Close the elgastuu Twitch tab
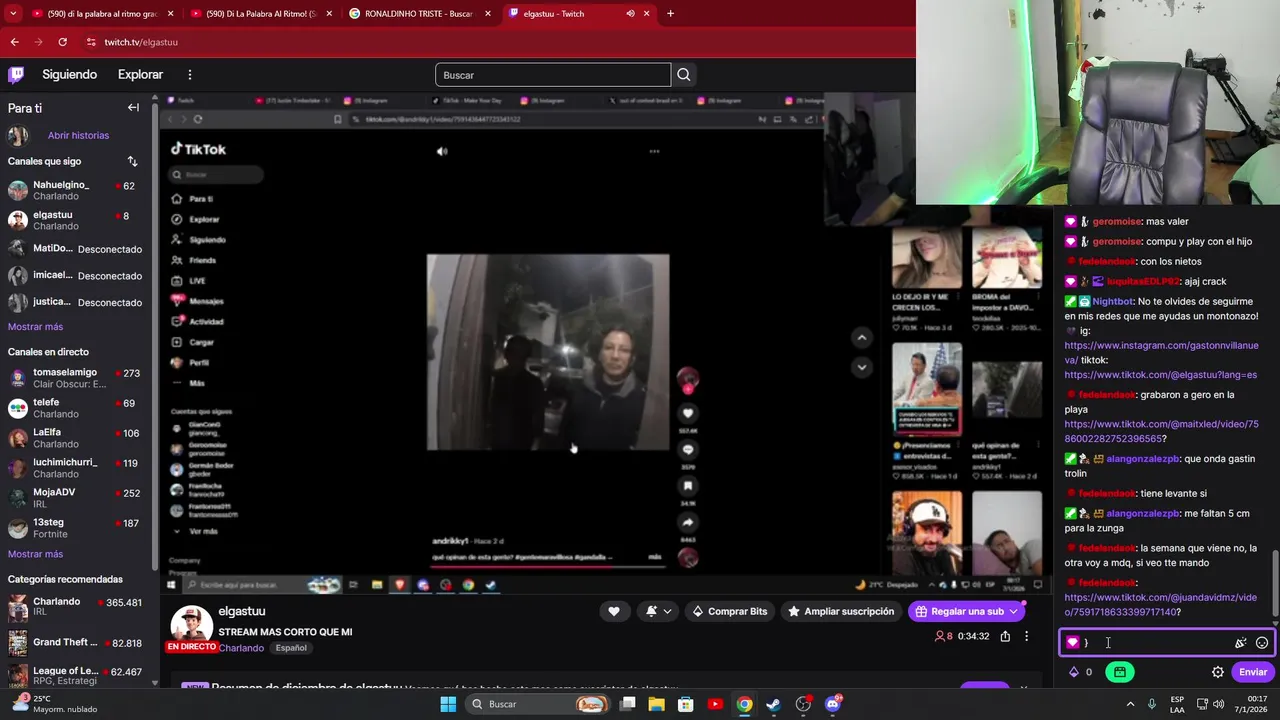Image resolution: width=1280 pixels, height=720 pixels. pos(646,14)
